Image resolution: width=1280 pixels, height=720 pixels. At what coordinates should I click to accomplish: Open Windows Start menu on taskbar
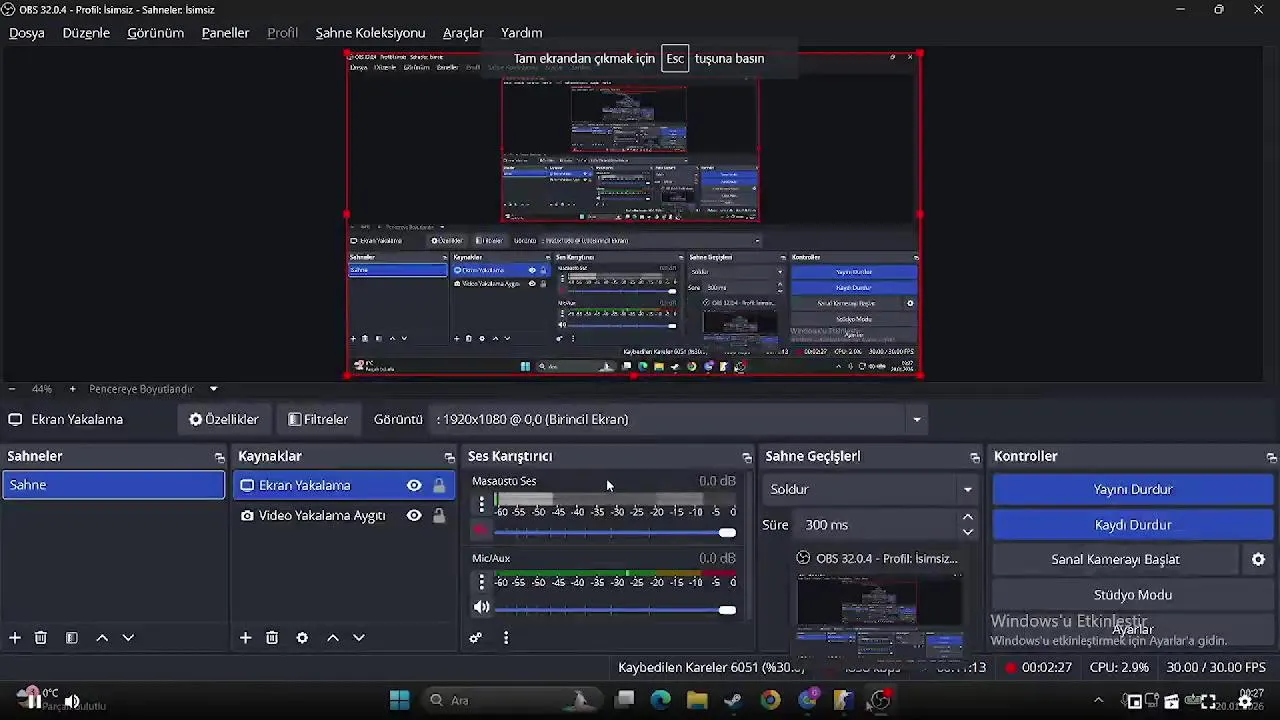[399, 700]
